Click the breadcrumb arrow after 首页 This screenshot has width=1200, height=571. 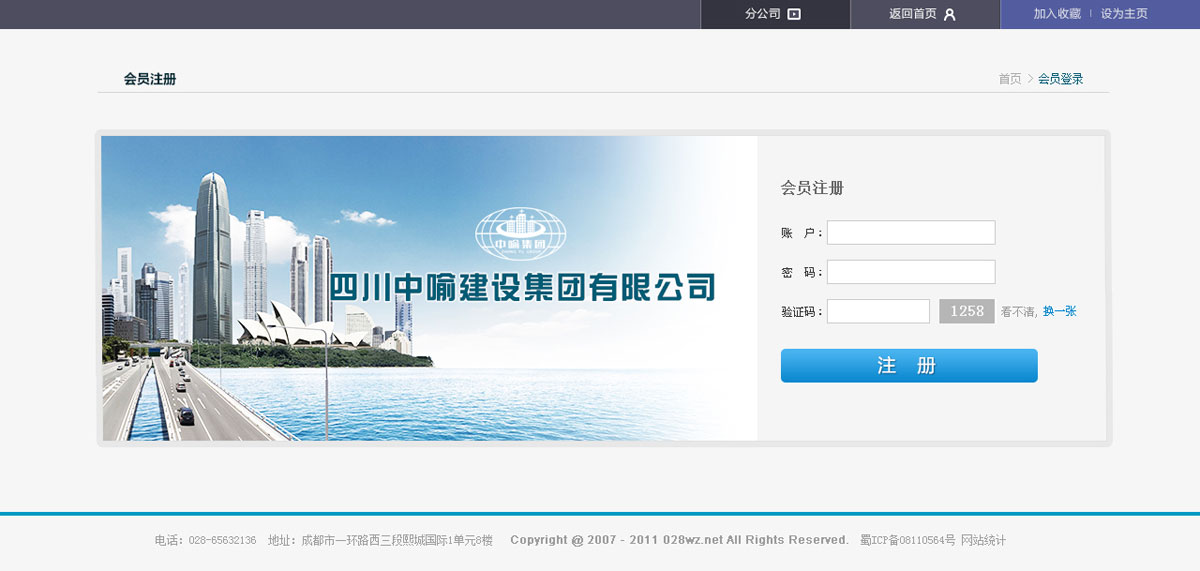click(x=1030, y=79)
